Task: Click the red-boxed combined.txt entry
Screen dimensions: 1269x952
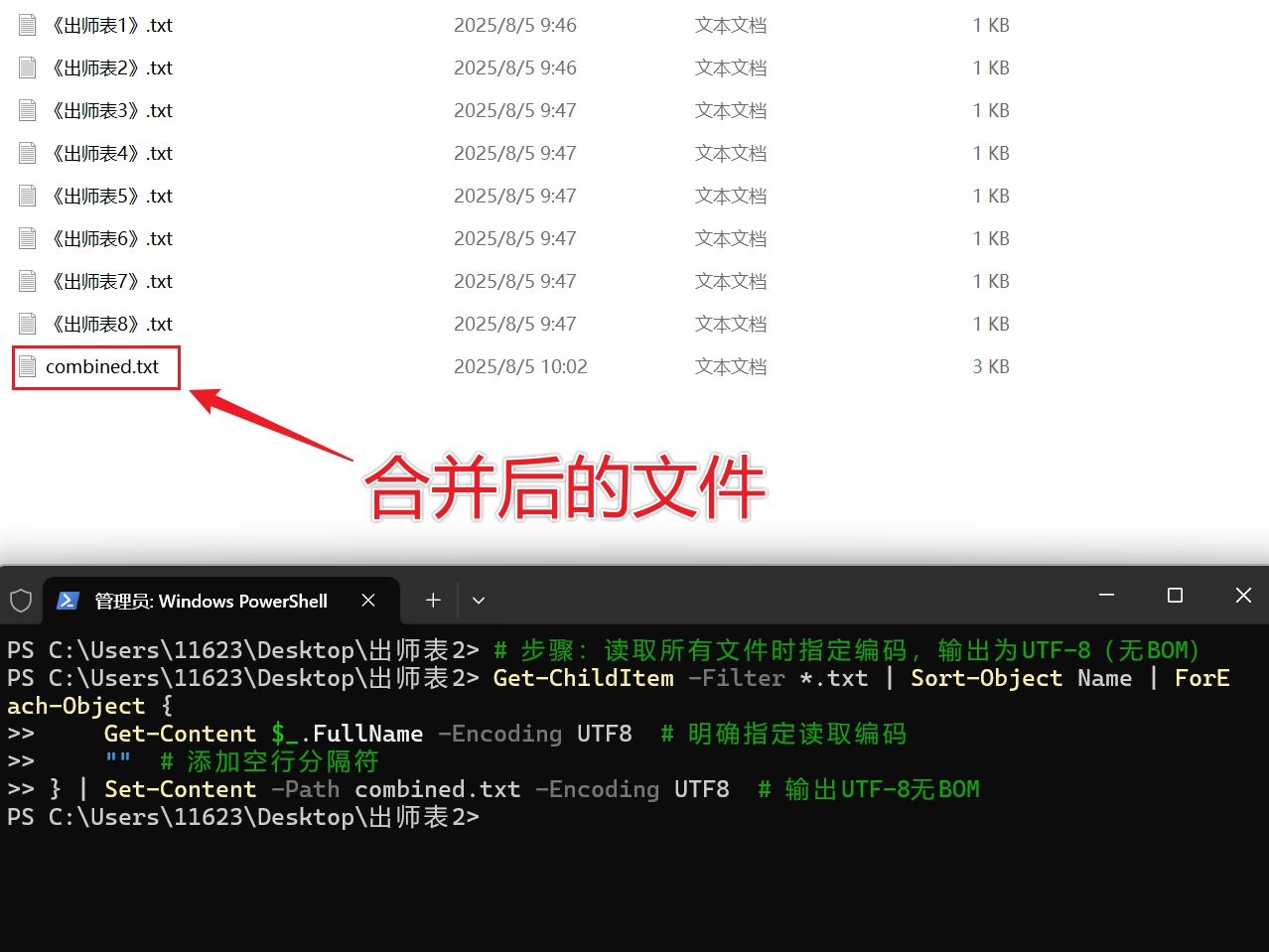Action: (x=95, y=366)
